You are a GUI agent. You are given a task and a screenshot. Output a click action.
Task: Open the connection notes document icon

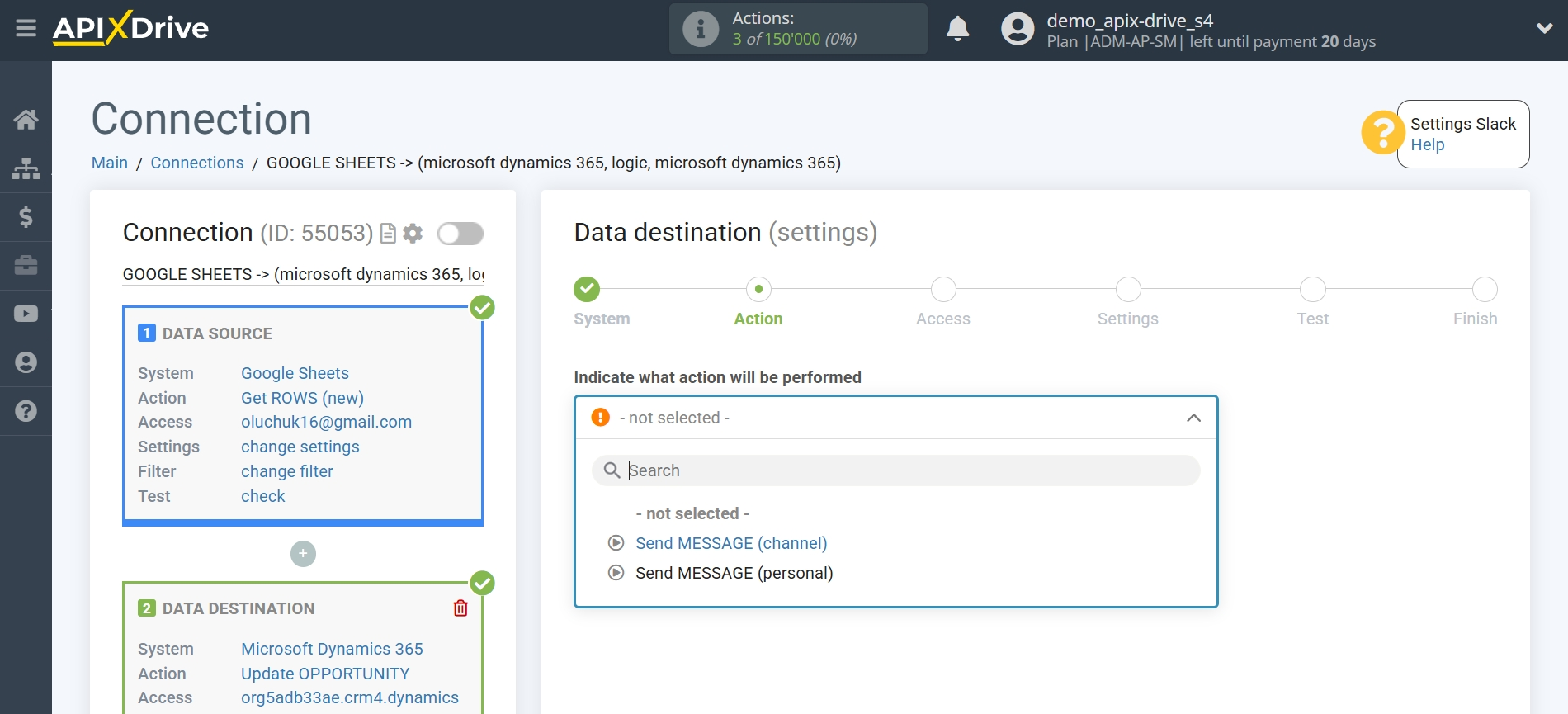[388, 234]
